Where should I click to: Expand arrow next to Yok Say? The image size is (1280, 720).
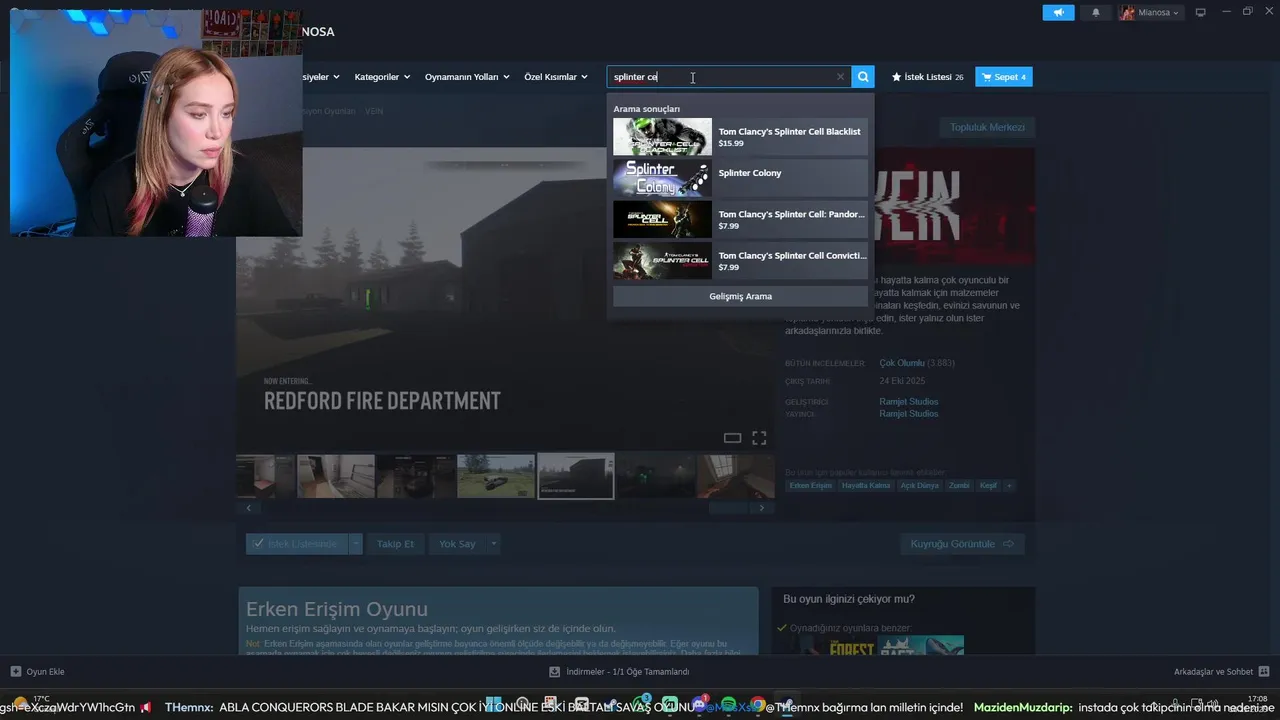[493, 544]
